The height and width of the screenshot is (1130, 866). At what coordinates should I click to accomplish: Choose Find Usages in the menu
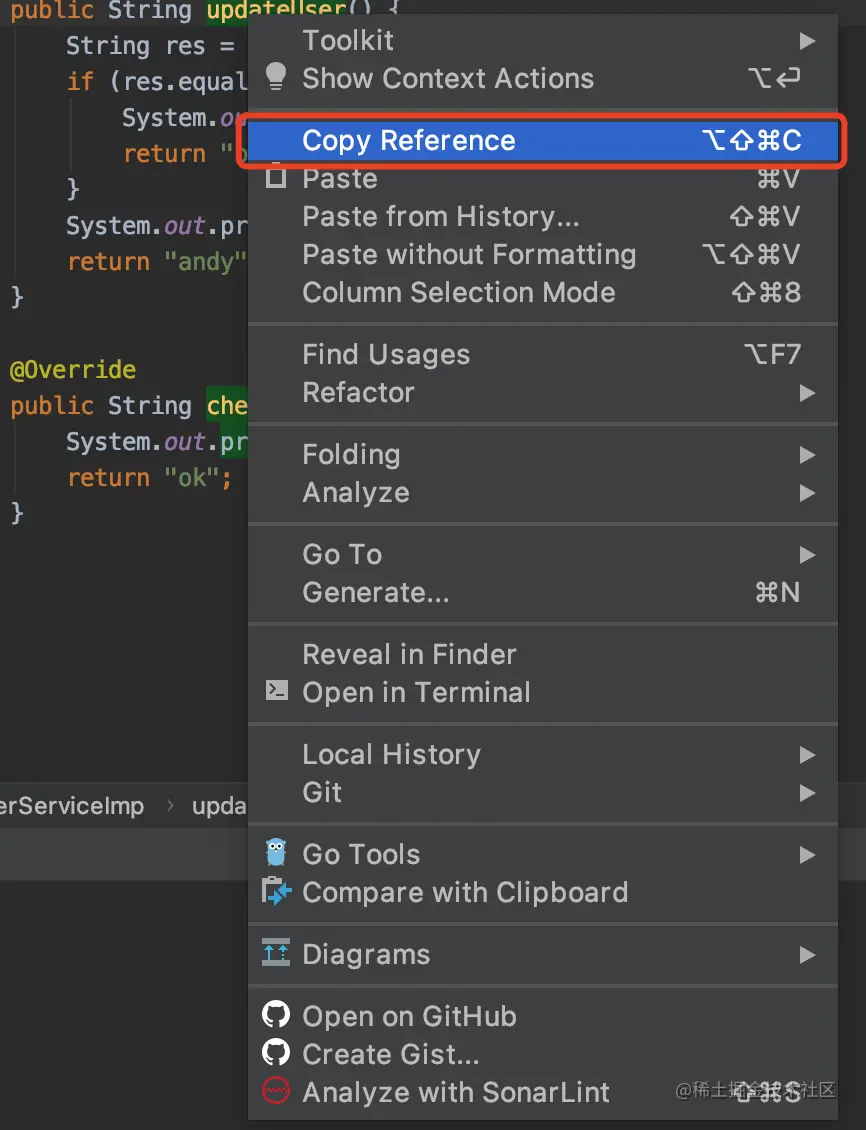coord(386,355)
